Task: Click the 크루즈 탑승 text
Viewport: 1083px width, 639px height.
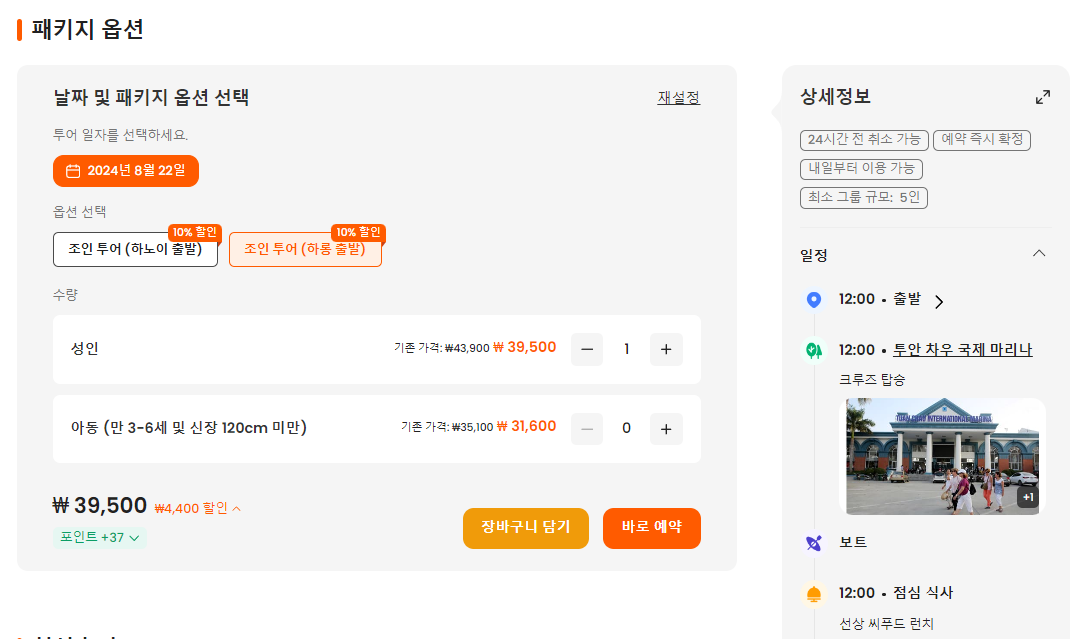Action: (872, 380)
